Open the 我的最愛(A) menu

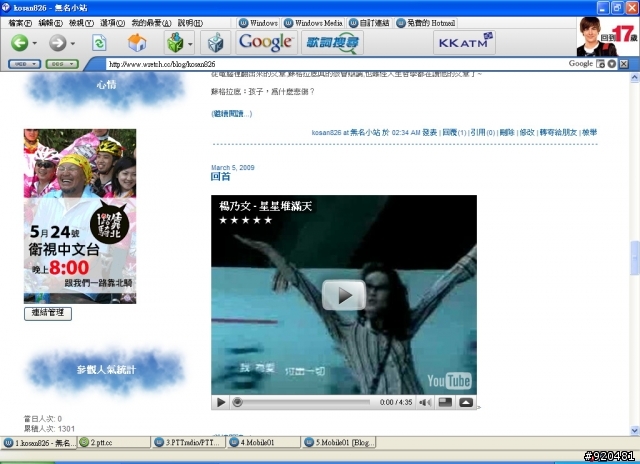point(151,23)
